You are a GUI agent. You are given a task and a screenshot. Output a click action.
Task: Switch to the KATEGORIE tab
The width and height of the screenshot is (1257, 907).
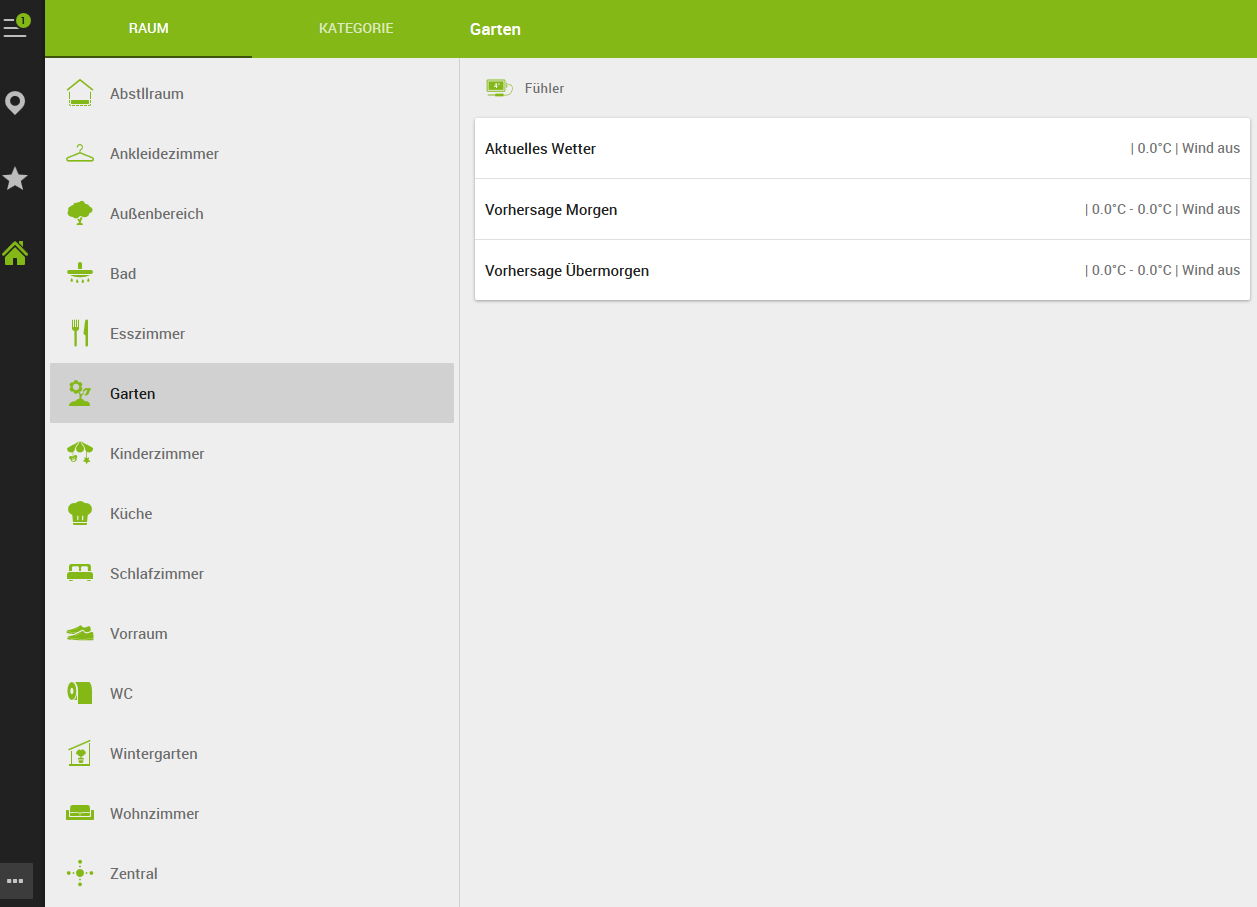click(356, 29)
